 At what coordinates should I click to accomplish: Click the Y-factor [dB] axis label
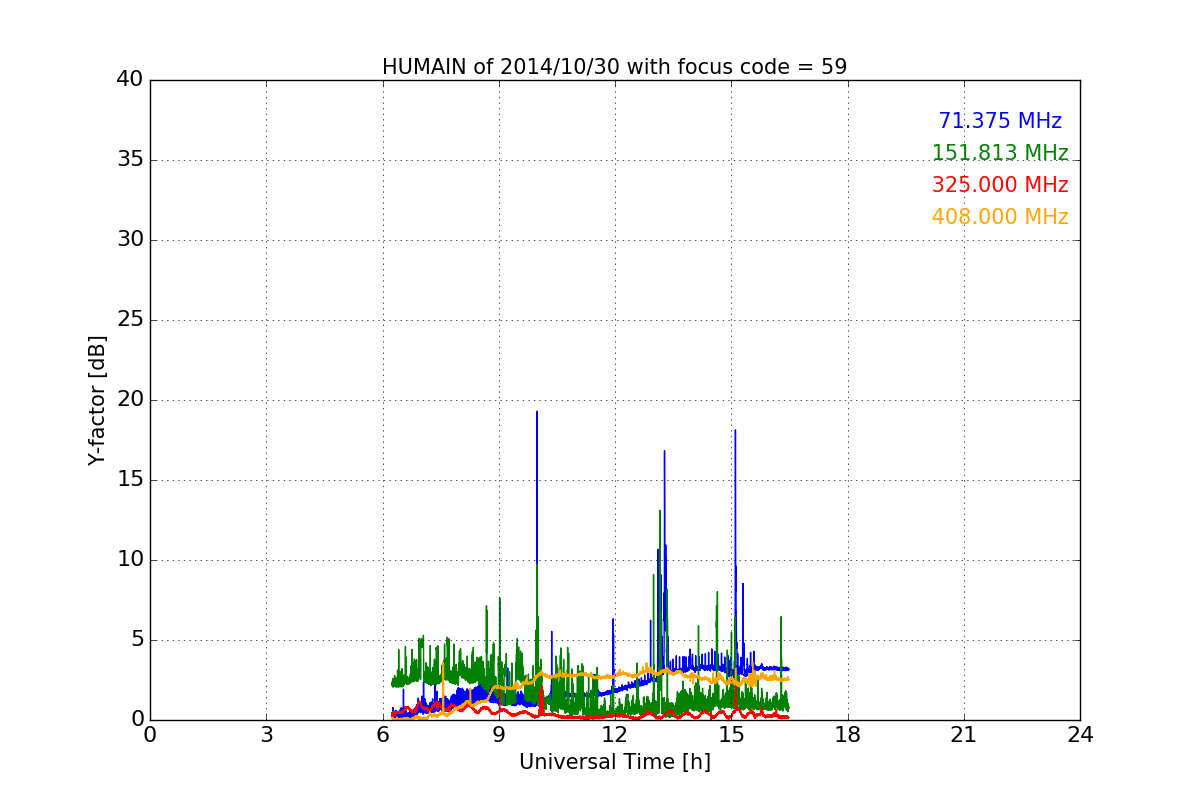tap(97, 400)
